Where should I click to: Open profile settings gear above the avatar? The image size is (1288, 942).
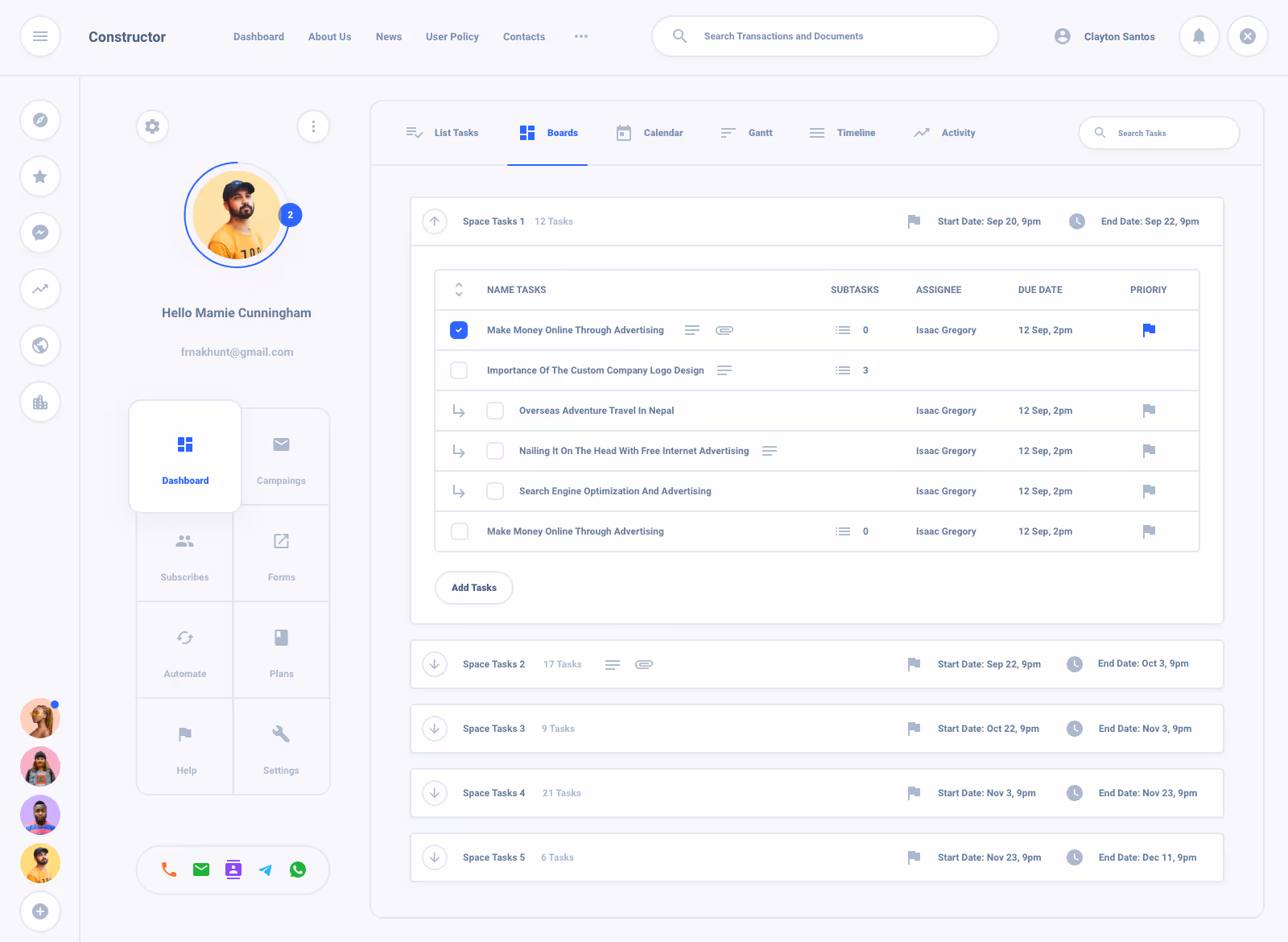point(152,126)
